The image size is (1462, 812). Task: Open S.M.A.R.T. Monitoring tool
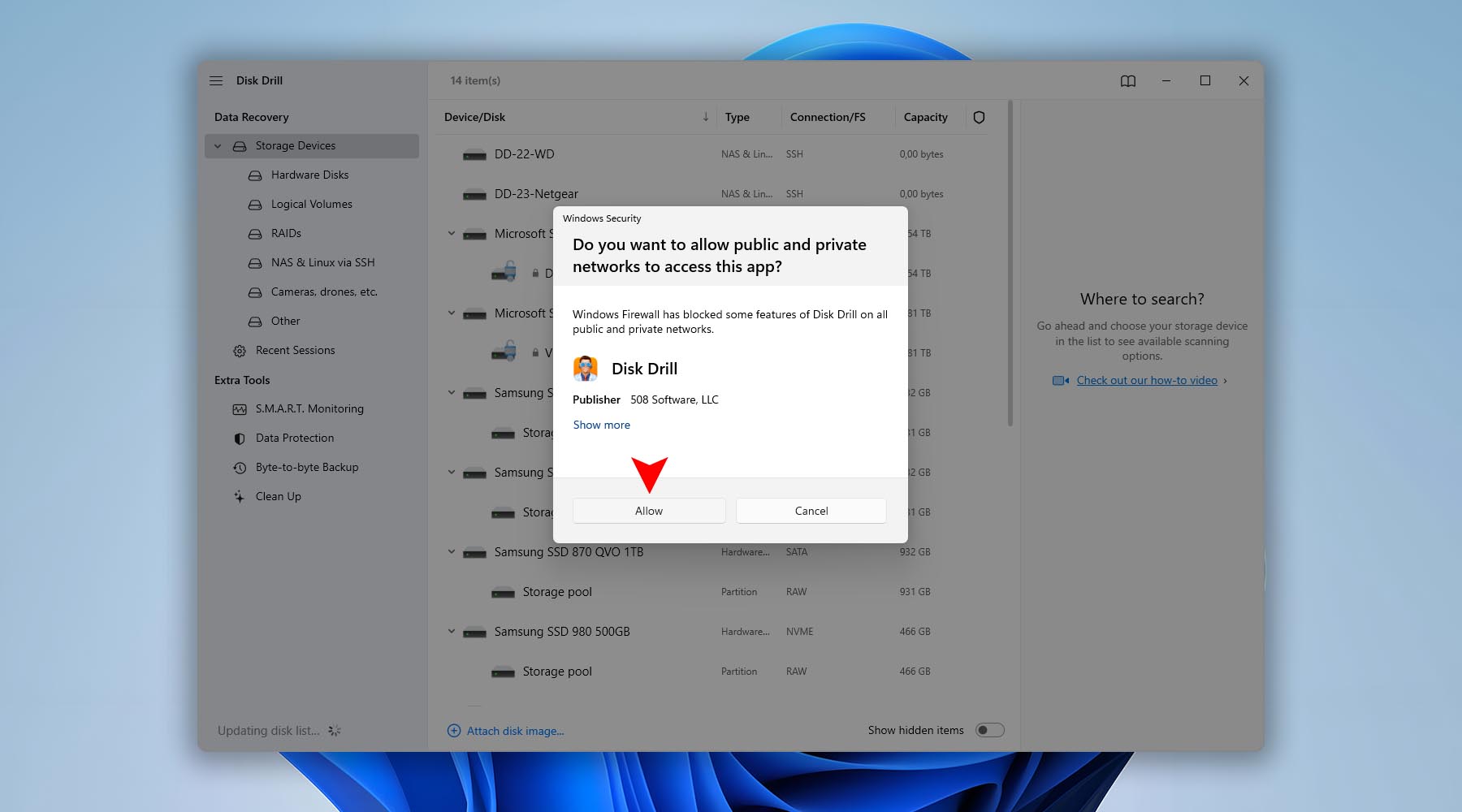pos(309,409)
